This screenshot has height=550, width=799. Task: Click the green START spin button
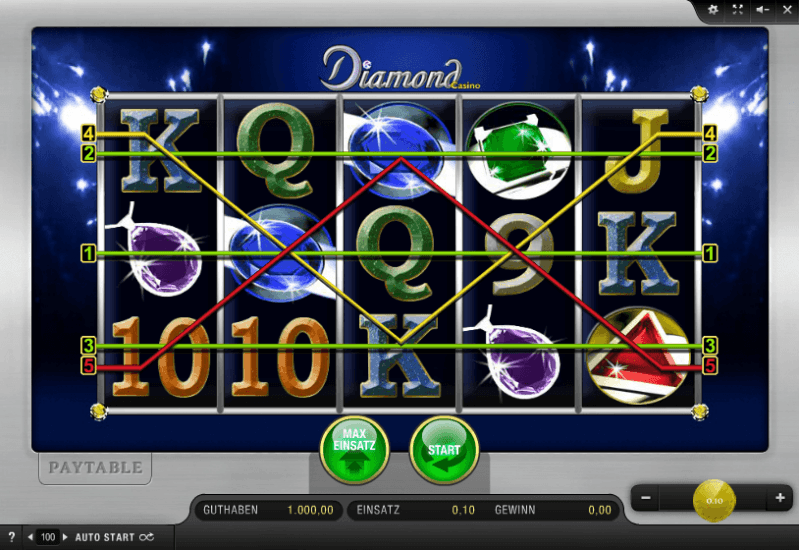[x=444, y=450]
